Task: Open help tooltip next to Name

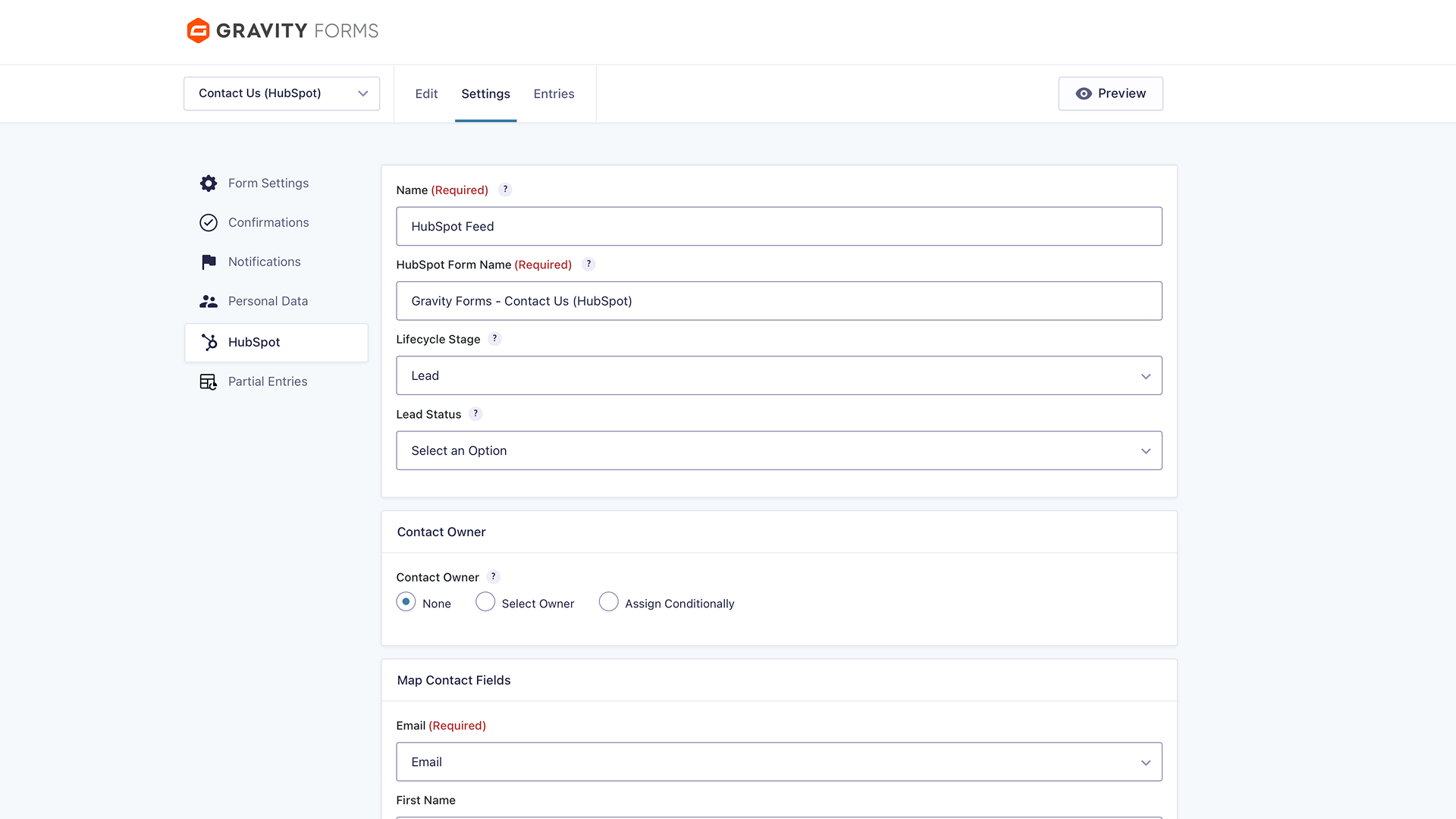Action: point(505,190)
